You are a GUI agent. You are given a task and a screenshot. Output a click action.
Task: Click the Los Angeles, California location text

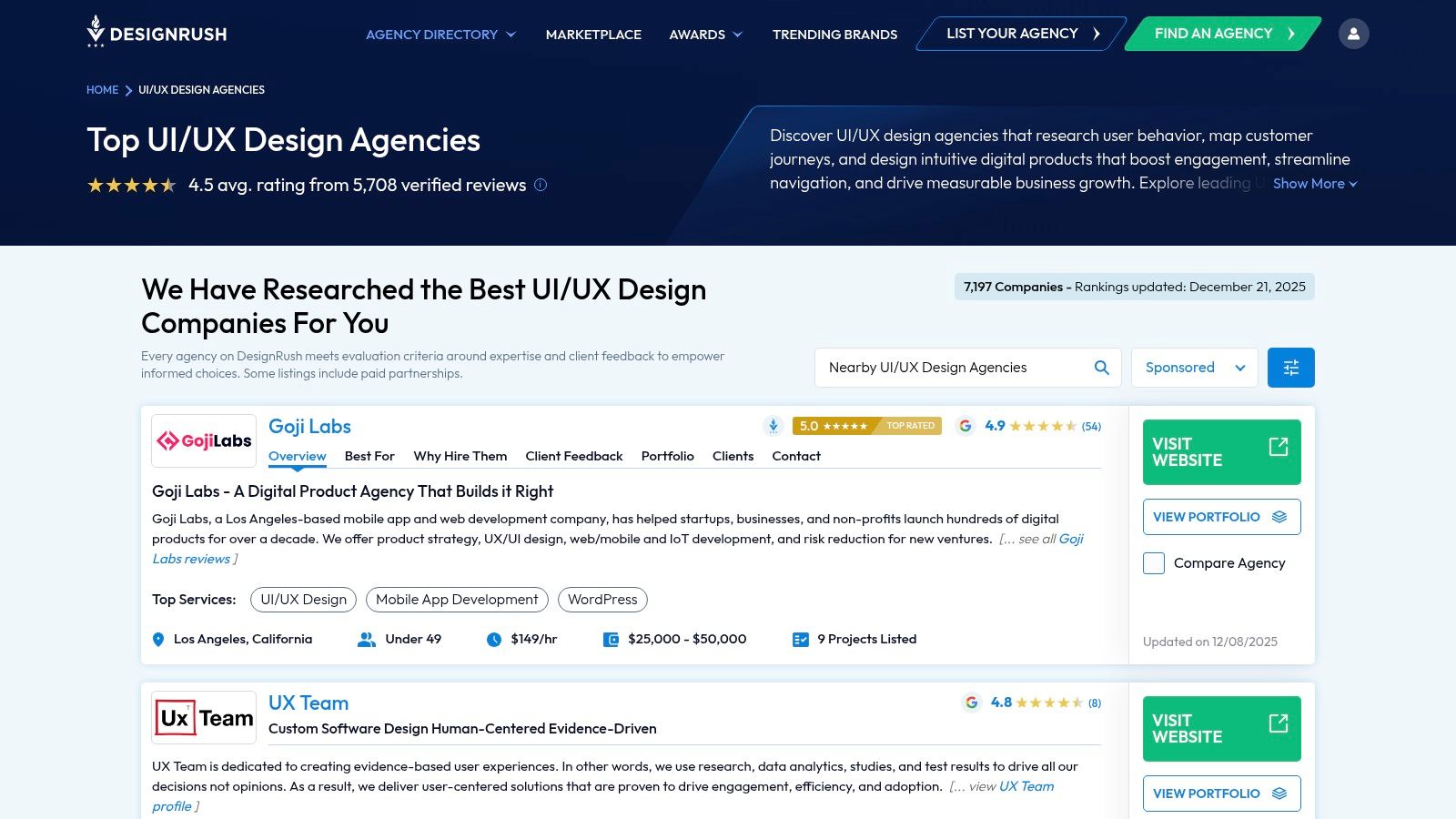(x=243, y=640)
